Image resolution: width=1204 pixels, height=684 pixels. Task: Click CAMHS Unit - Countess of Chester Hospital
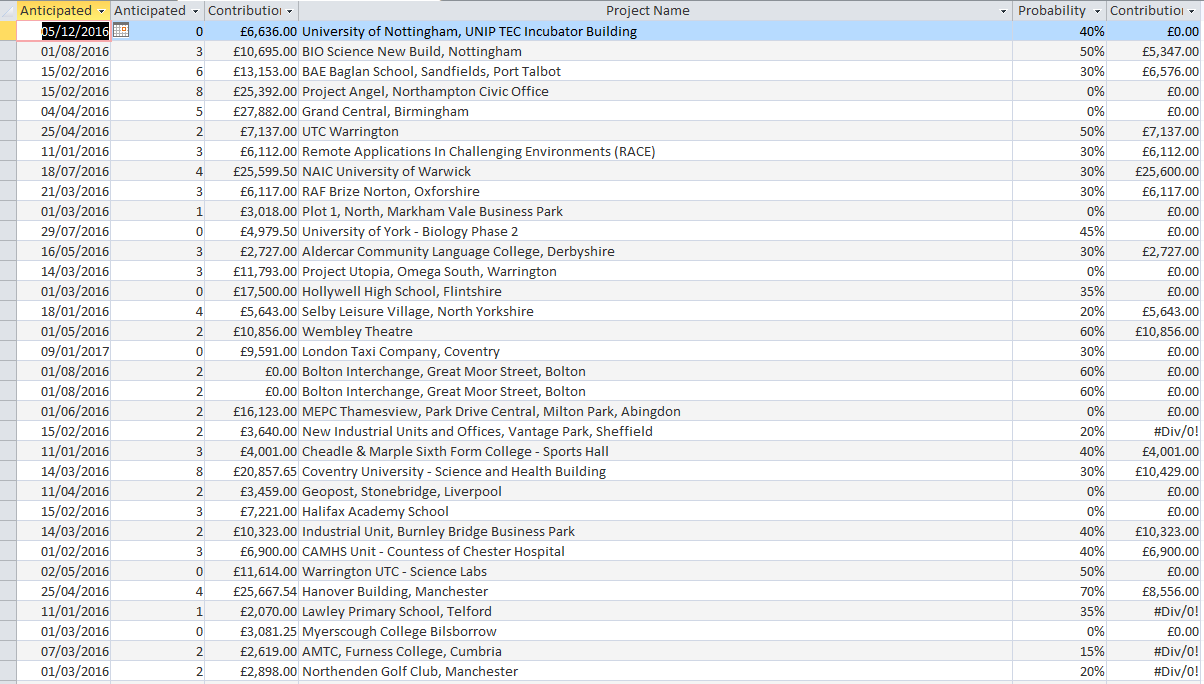click(x=433, y=551)
